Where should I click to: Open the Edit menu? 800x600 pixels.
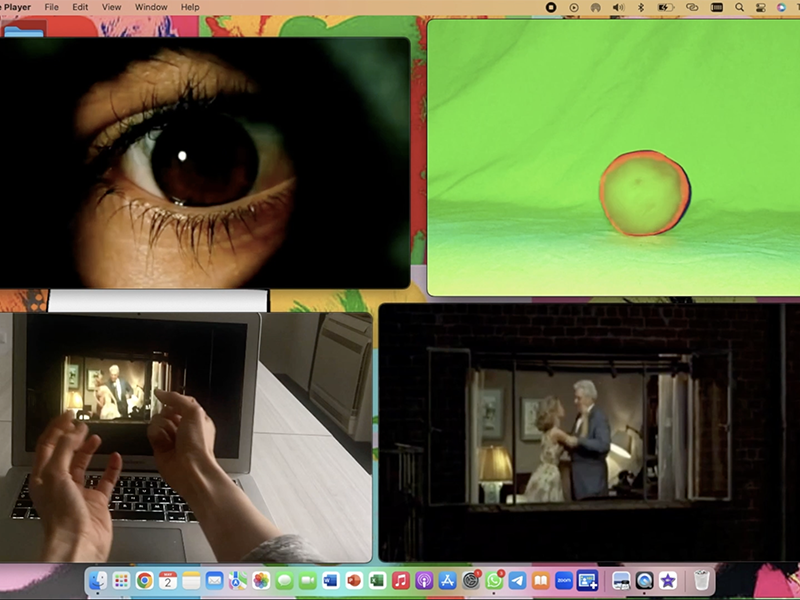tap(80, 7)
